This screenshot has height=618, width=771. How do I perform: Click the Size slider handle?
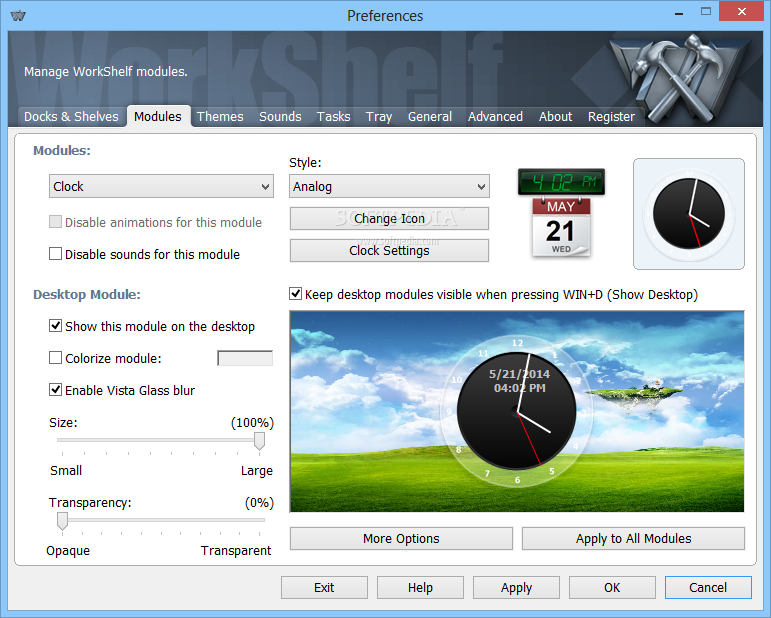[259, 441]
